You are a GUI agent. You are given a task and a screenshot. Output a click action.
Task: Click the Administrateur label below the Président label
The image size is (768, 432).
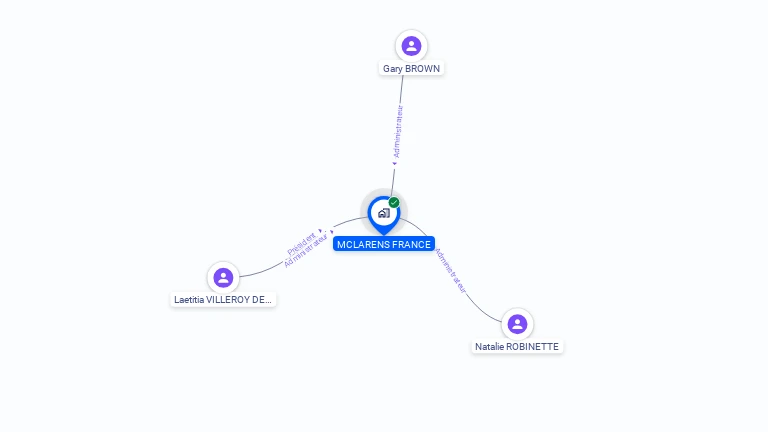pos(306,250)
